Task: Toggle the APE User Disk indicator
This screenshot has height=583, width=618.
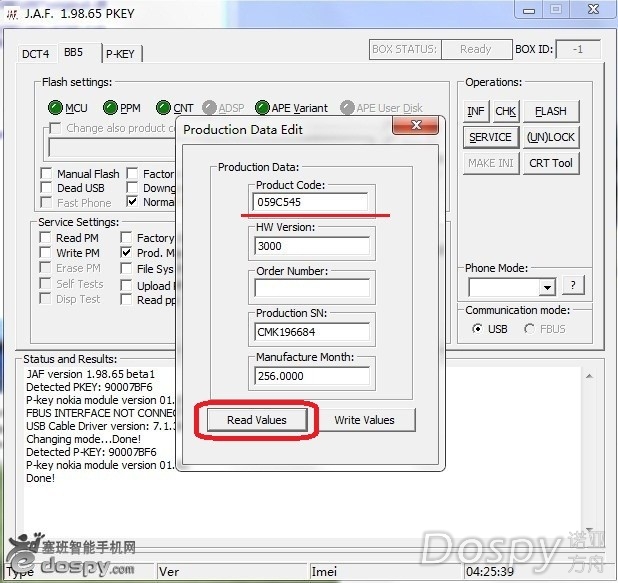Action: coord(347,108)
